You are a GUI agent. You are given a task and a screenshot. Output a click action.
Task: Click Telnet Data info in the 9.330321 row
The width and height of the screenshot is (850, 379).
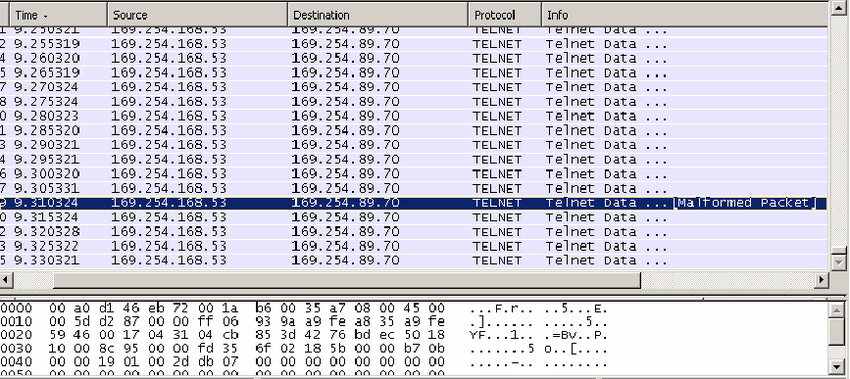tap(606, 261)
